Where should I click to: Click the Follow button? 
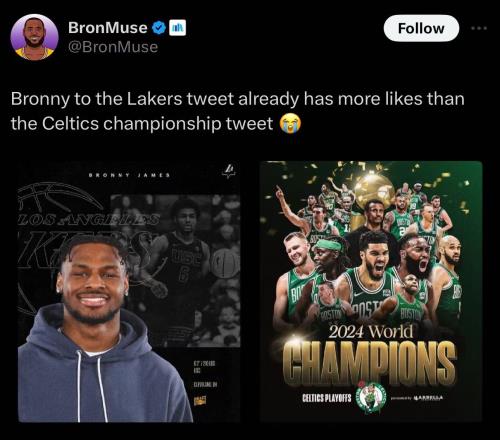(x=421, y=28)
